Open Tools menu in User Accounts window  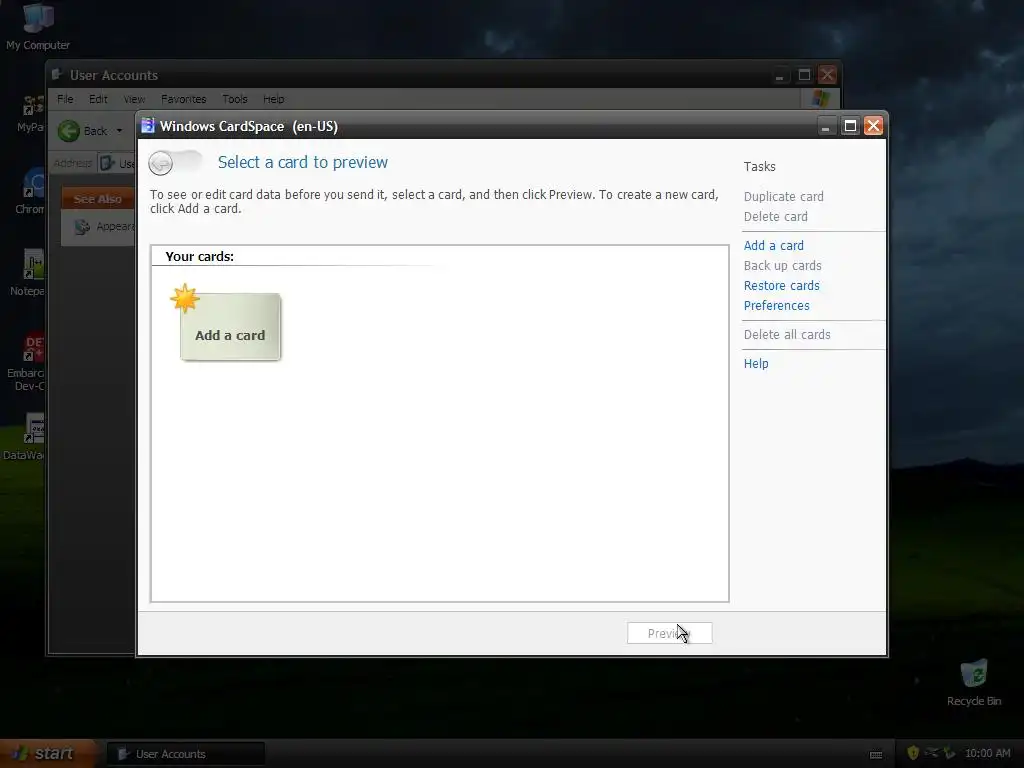(x=234, y=99)
